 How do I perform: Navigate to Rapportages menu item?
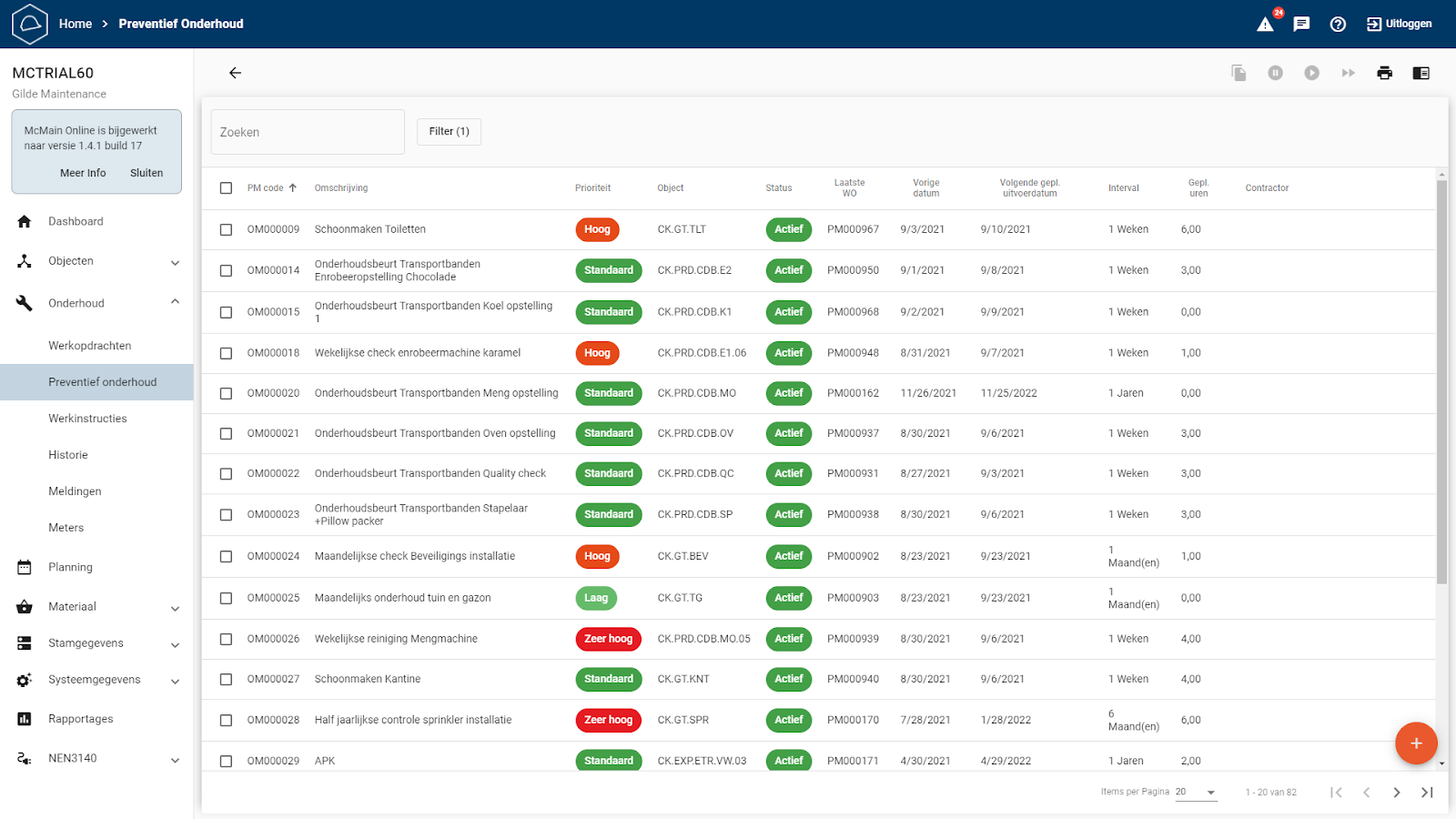pos(81,719)
